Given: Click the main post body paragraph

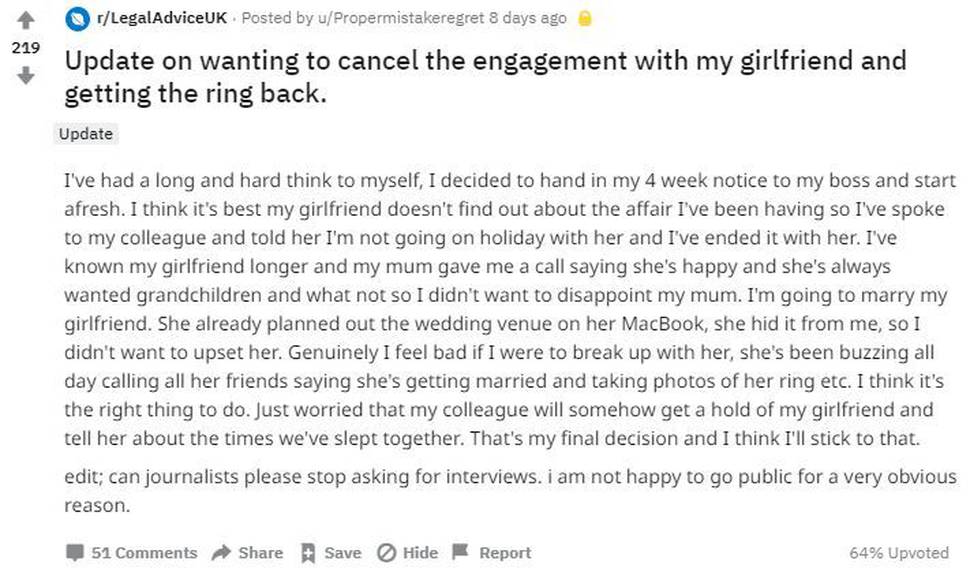Looking at the screenshot, I should coord(510,309).
